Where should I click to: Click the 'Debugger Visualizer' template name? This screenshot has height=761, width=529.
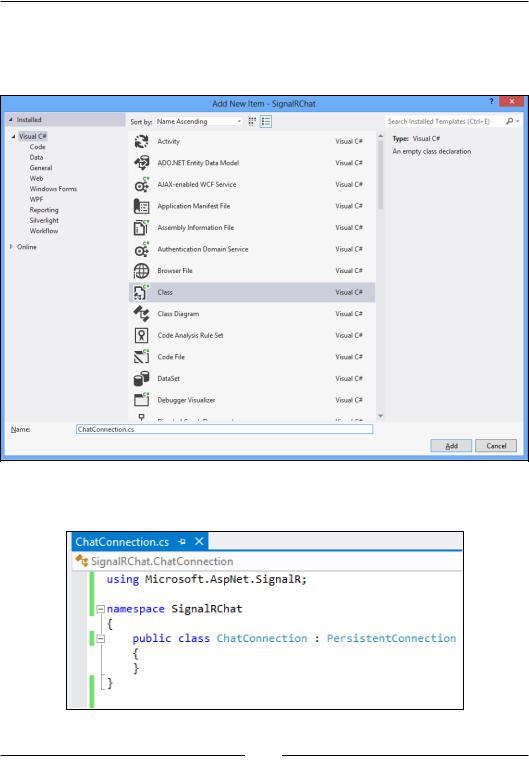click(186, 400)
